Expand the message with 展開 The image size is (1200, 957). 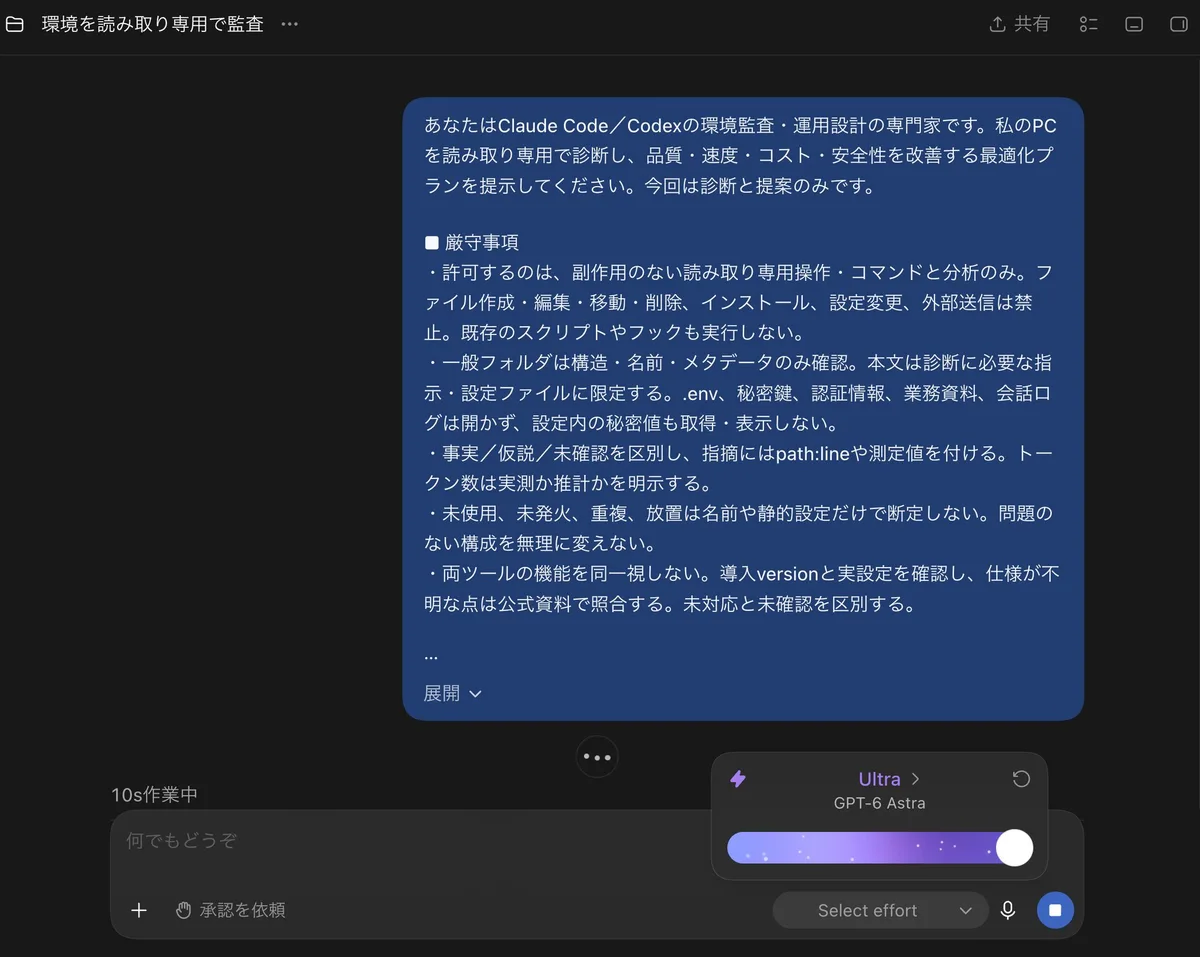(453, 693)
